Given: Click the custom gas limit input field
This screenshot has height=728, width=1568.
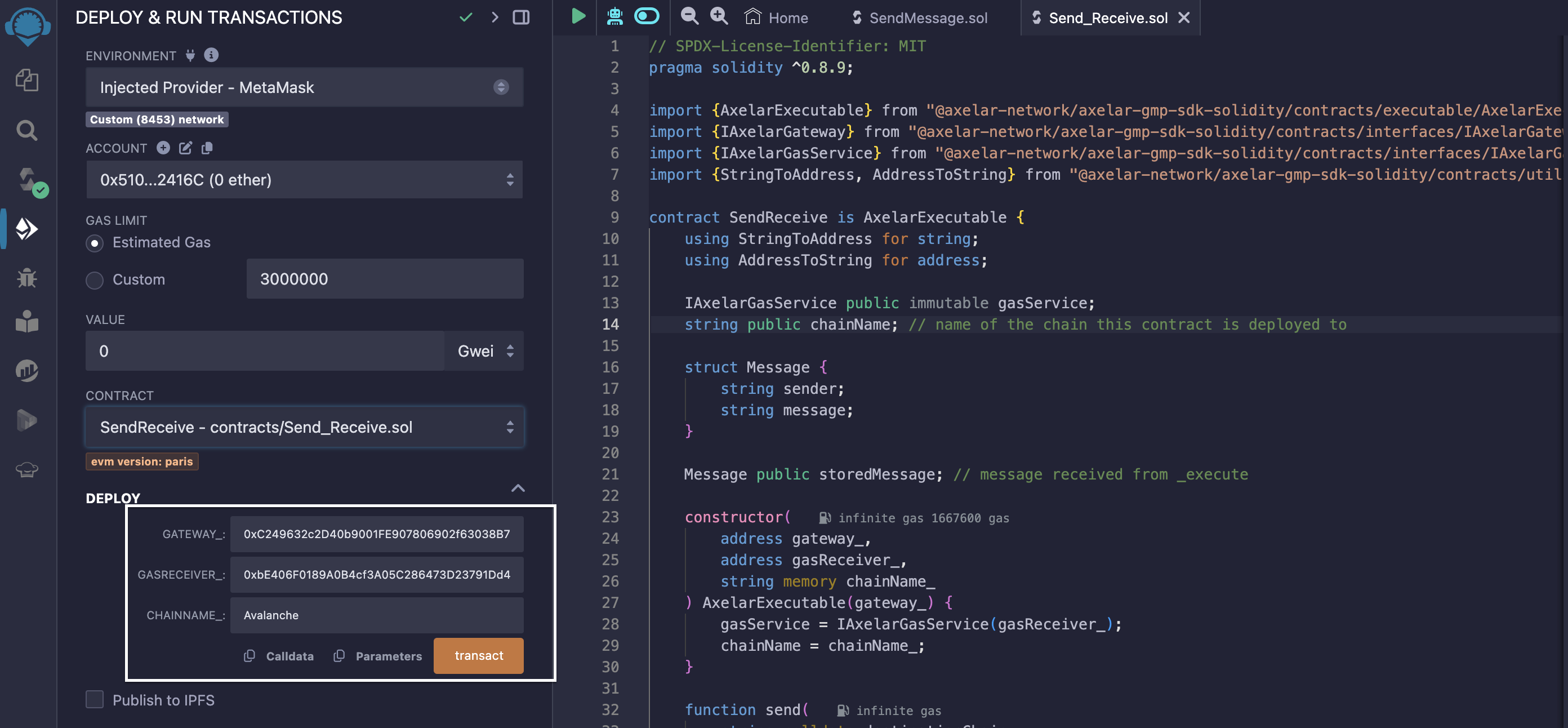Looking at the screenshot, I should click(385, 279).
